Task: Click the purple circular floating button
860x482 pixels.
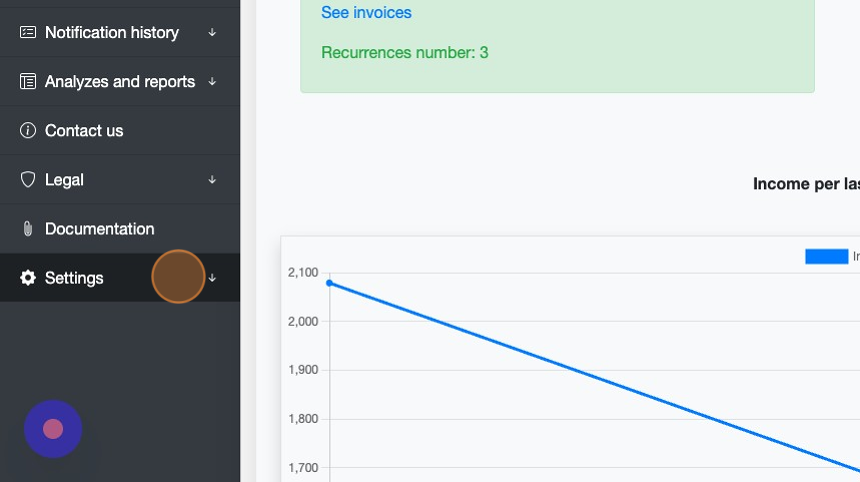Action: point(53,429)
